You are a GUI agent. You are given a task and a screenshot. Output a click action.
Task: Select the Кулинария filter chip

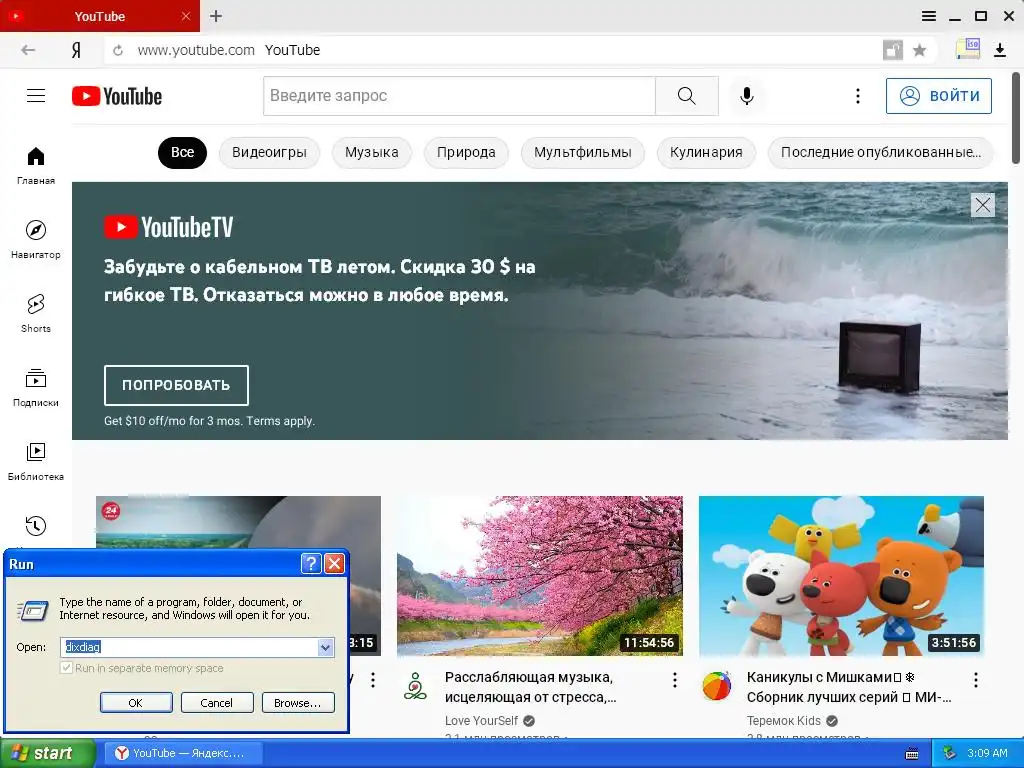706,153
